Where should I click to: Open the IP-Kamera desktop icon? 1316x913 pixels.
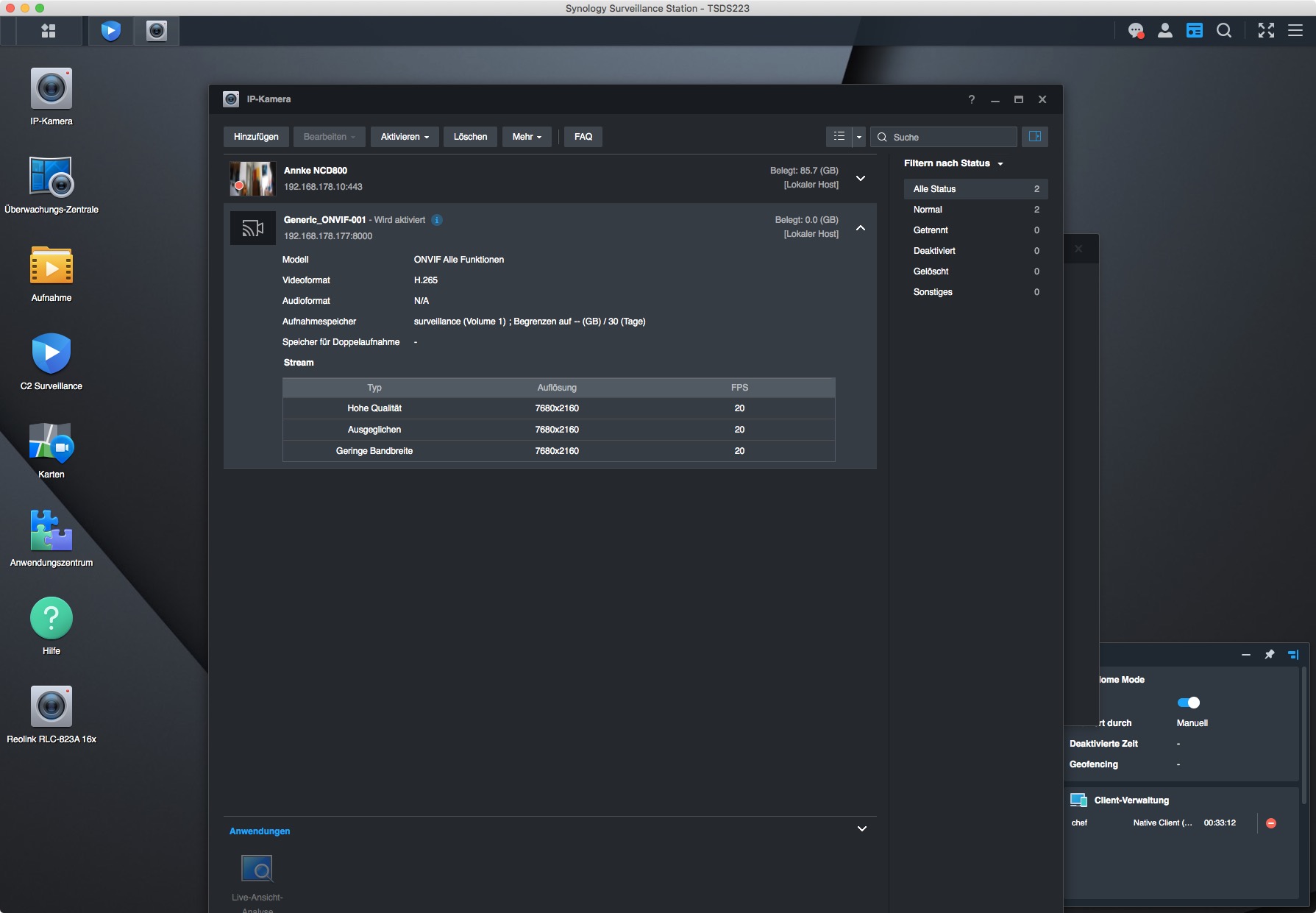pos(51,96)
